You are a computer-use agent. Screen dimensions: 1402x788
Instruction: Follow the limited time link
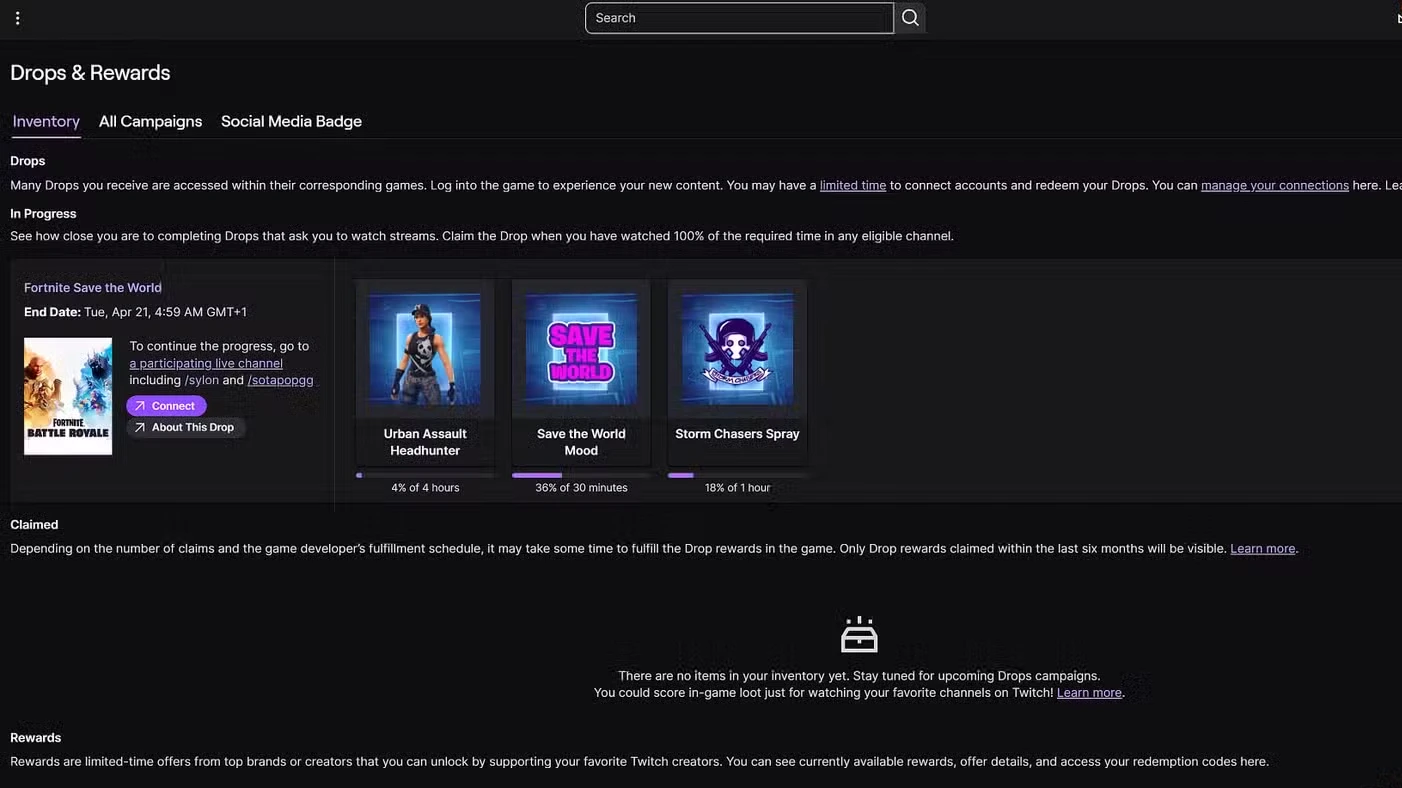click(853, 185)
